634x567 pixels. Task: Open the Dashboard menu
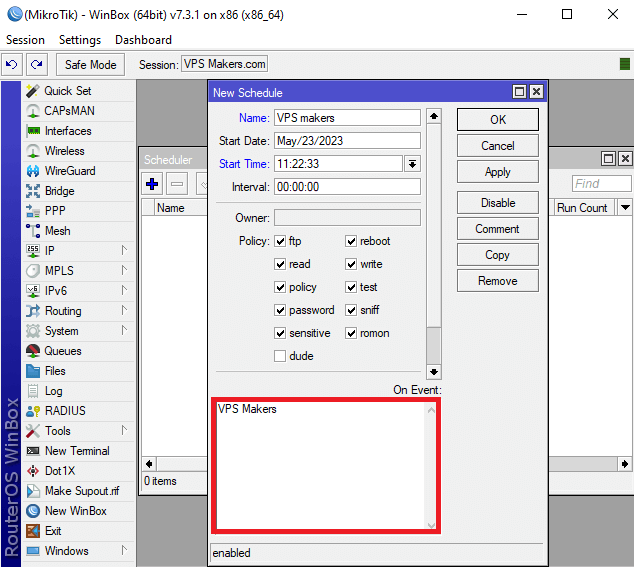(x=143, y=40)
